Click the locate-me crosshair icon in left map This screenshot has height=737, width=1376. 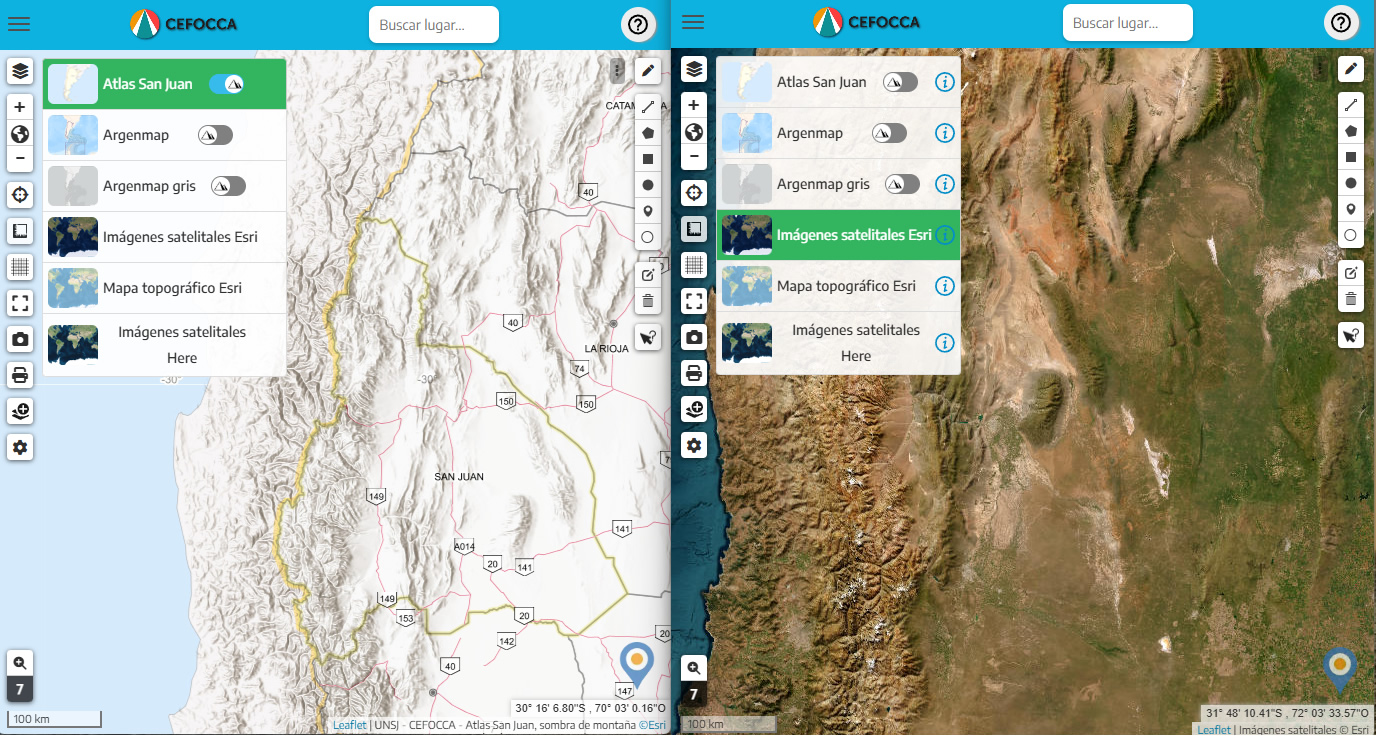(20, 194)
